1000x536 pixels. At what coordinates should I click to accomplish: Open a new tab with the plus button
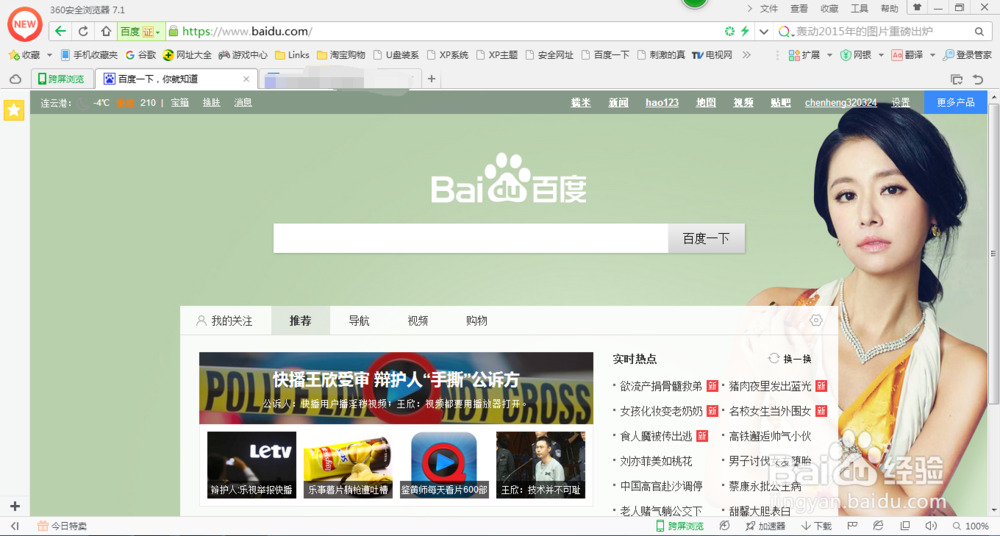(432, 79)
